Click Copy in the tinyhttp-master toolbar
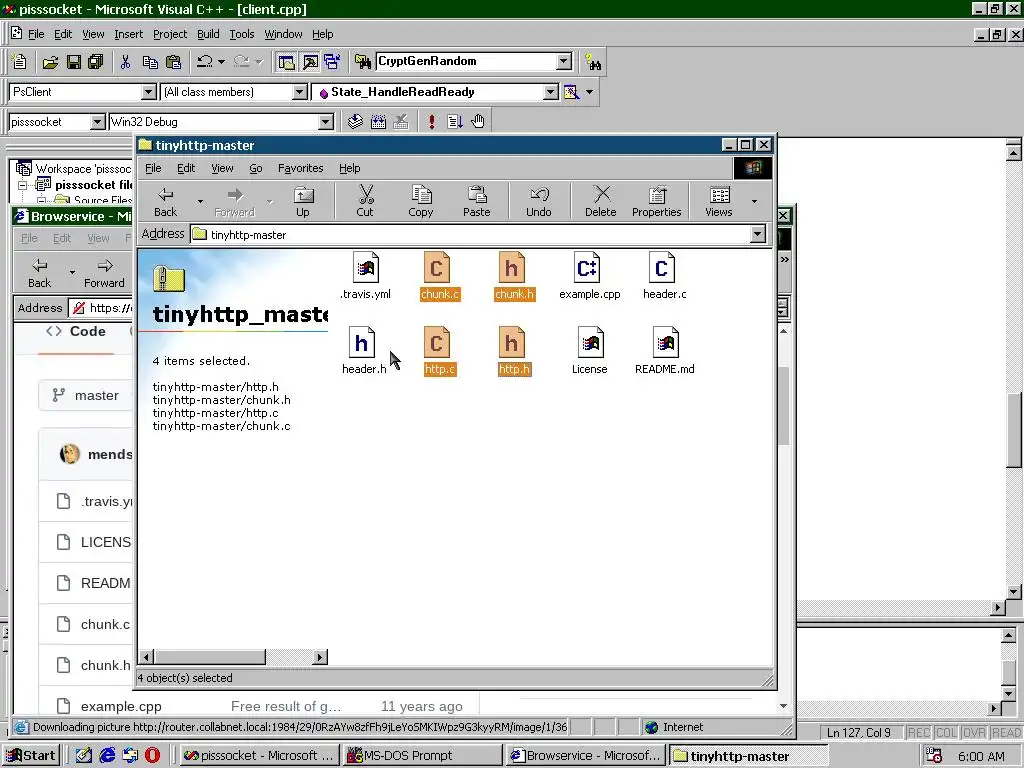 pos(421,202)
